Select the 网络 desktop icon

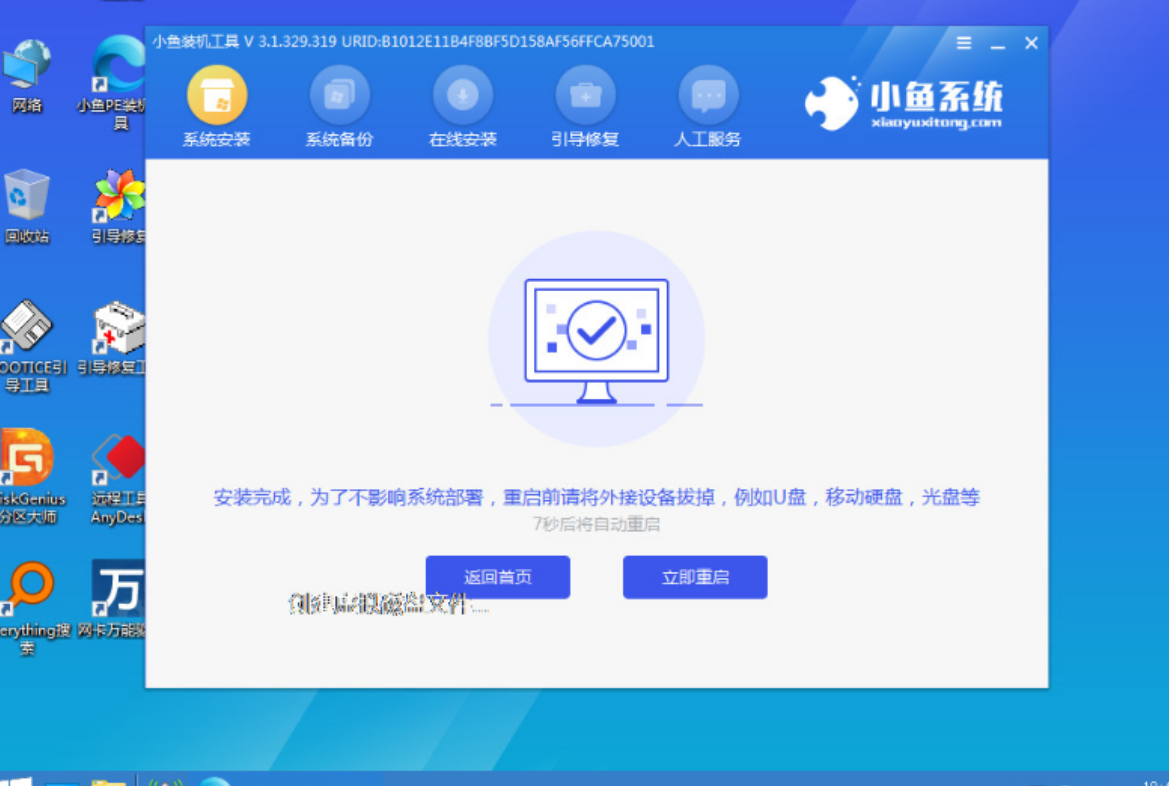click(x=27, y=72)
